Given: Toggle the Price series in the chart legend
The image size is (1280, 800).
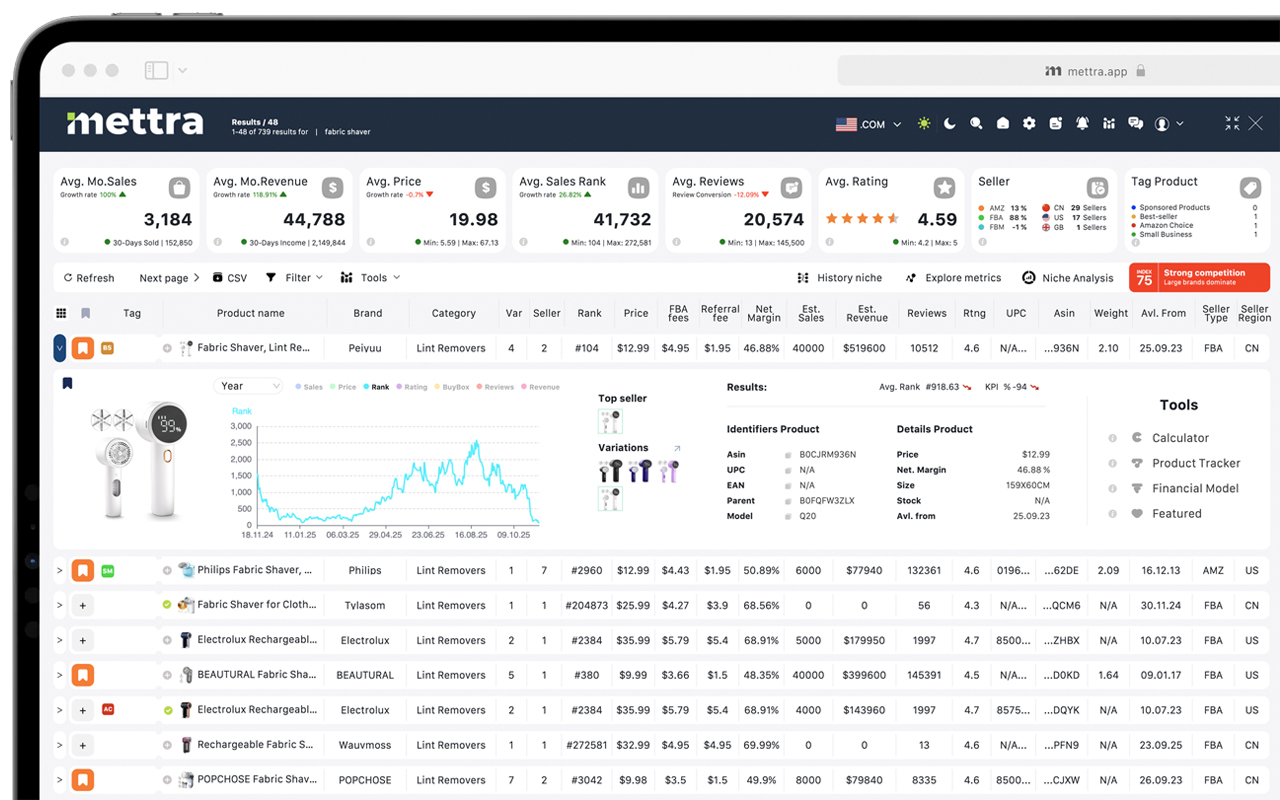Looking at the screenshot, I should click(x=343, y=387).
